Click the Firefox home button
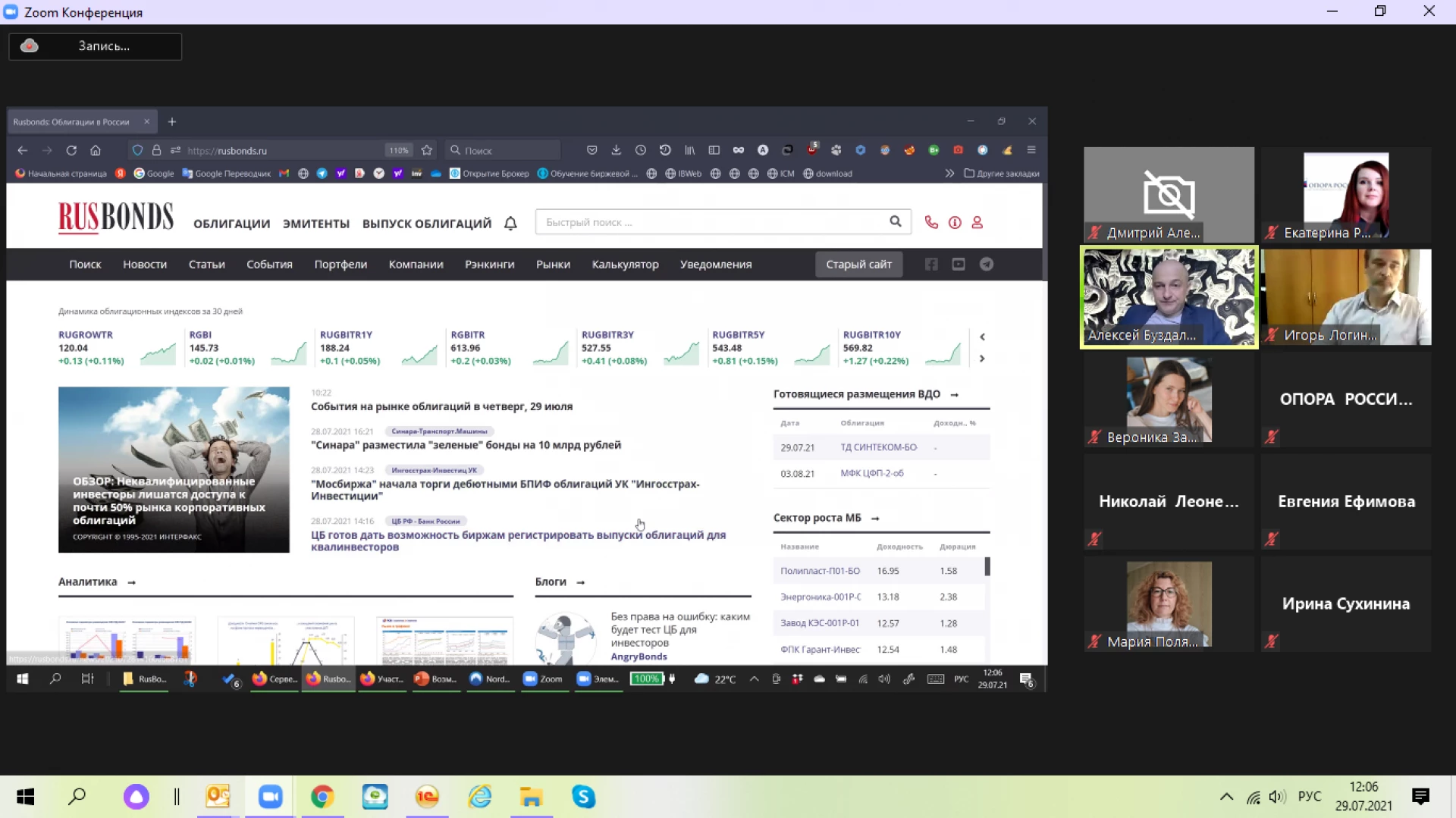This screenshot has height=818, width=1456. click(96, 150)
